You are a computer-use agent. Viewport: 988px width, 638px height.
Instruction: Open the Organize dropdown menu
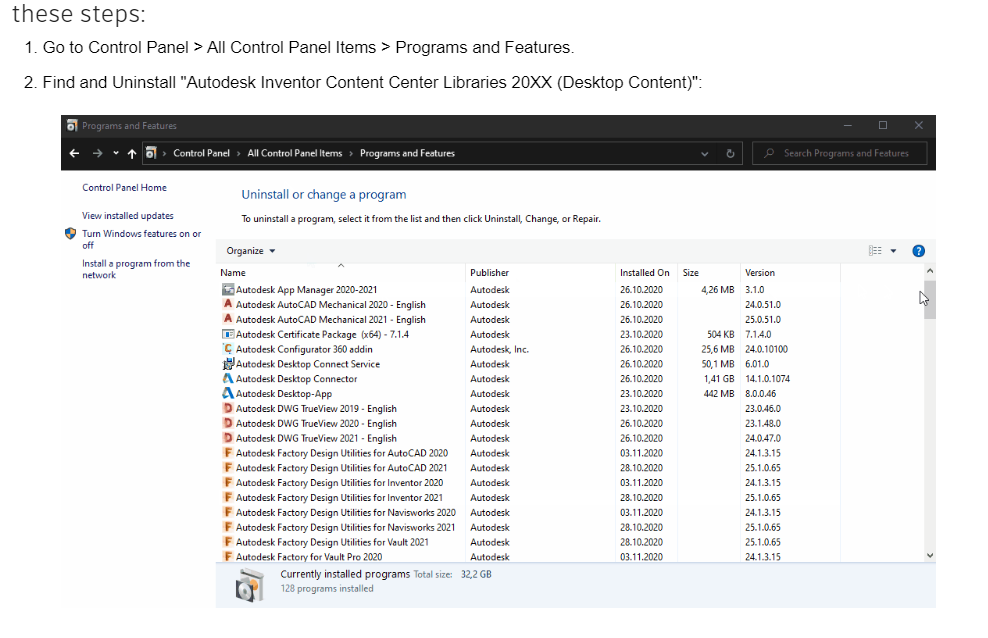[x=251, y=251]
